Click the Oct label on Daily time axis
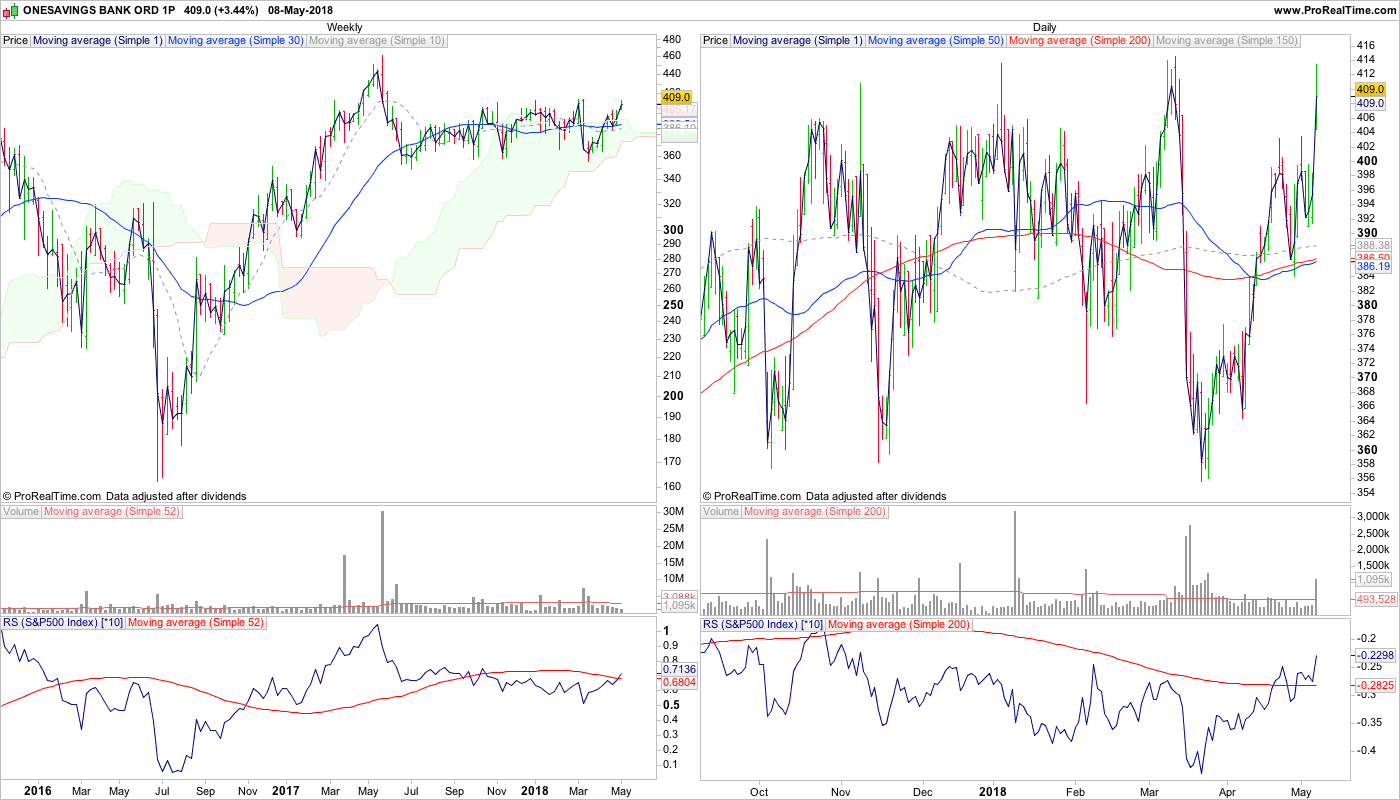This screenshot has width=1400, height=800. click(x=759, y=791)
